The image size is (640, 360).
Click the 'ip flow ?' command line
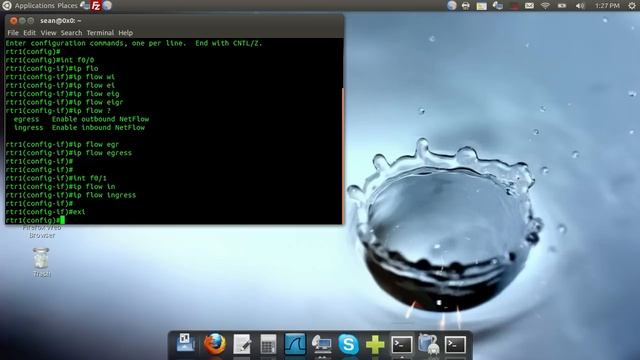click(x=58, y=111)
